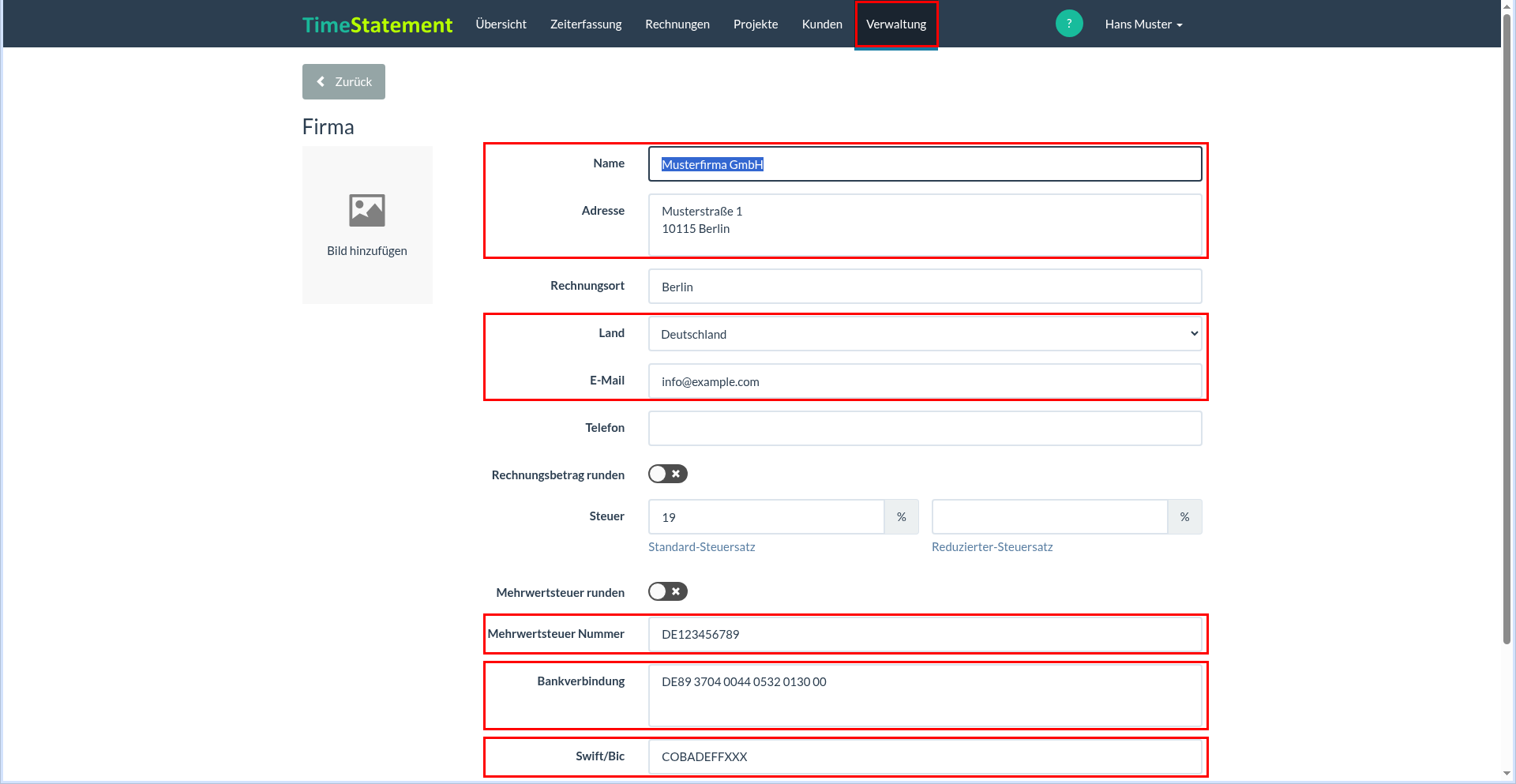Click the Rechnungsort field containing Berlin
1516x784 pixels.
tap(925, 287)
